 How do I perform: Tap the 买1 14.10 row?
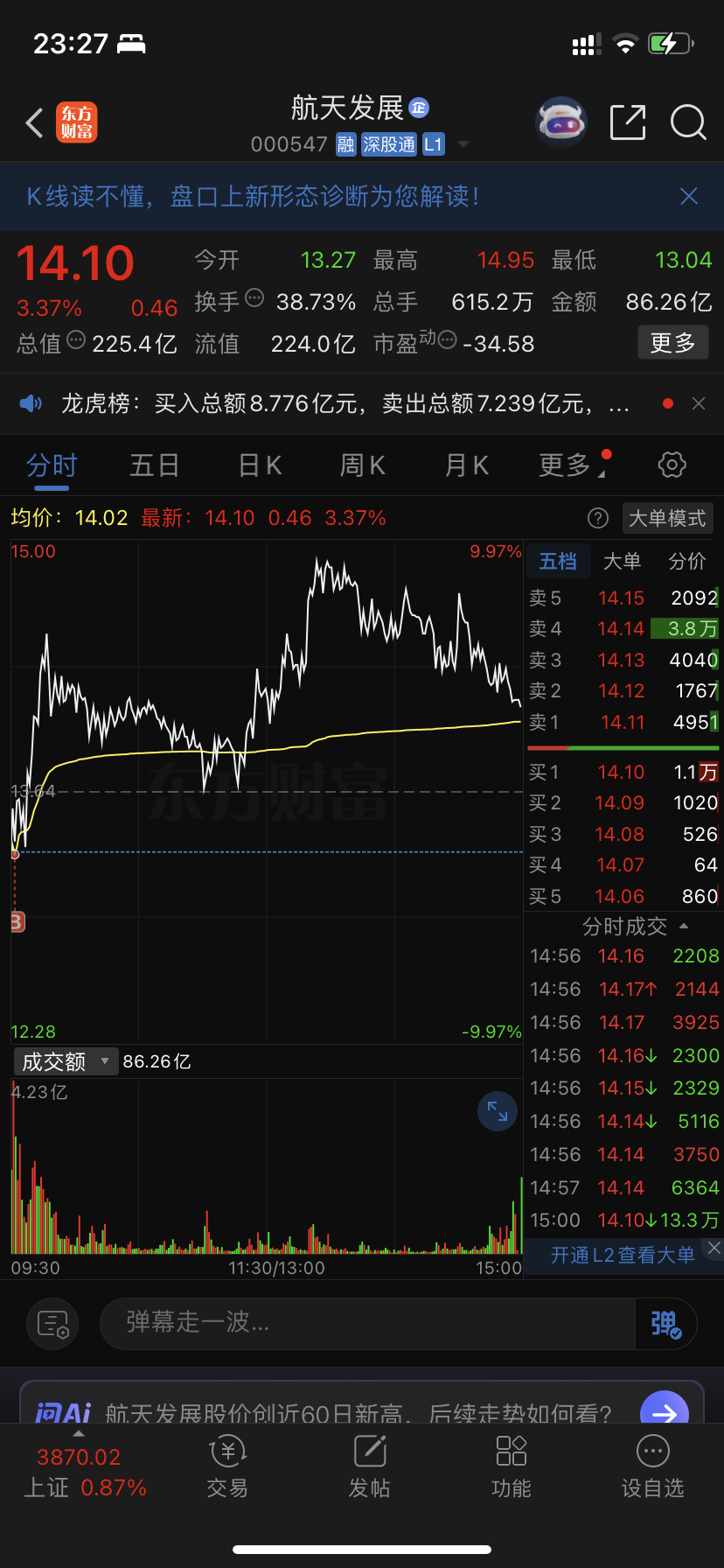[x=623, y=772]
